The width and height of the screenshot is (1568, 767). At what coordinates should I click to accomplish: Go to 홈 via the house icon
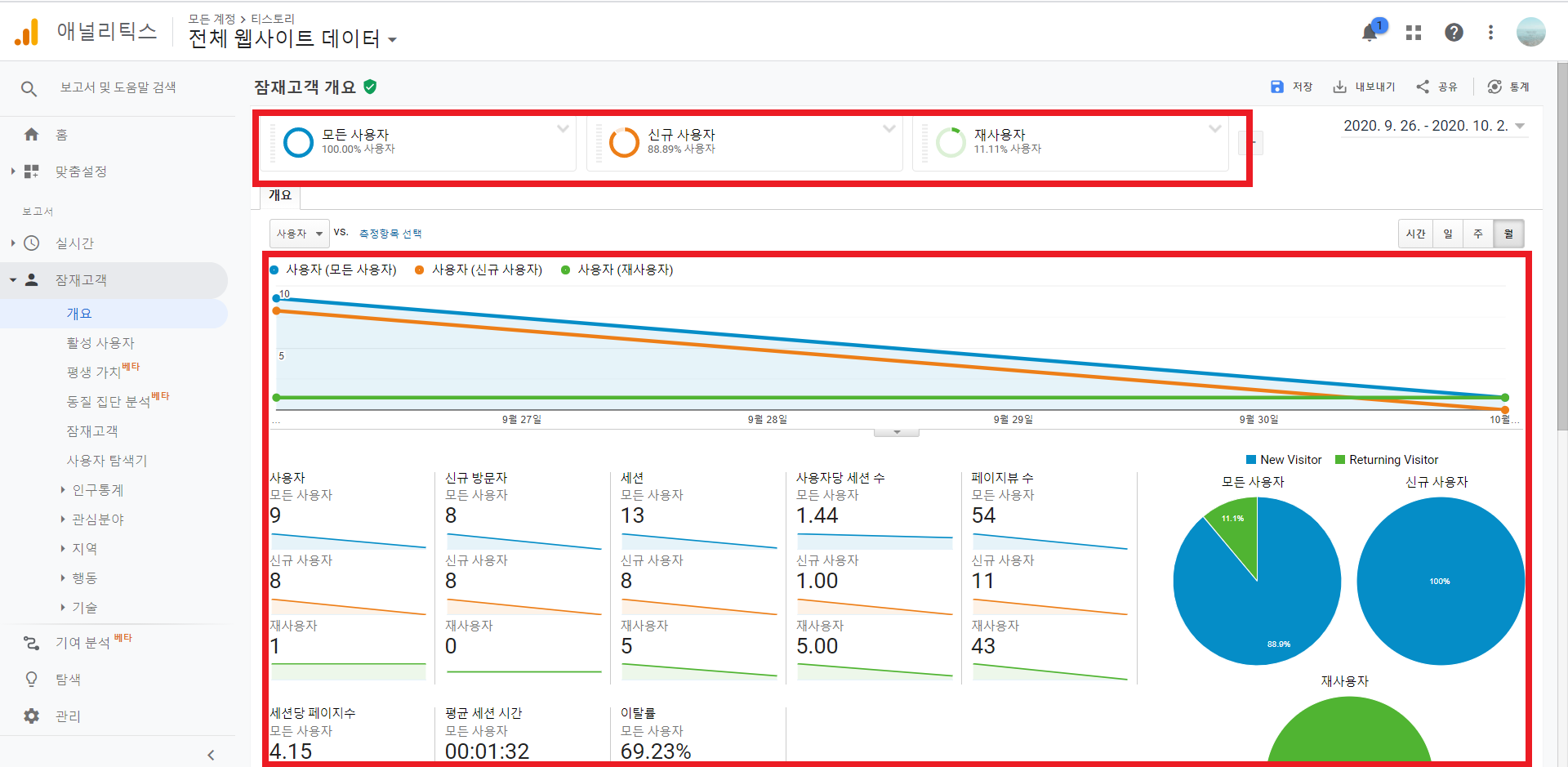[x=31, y=134]
